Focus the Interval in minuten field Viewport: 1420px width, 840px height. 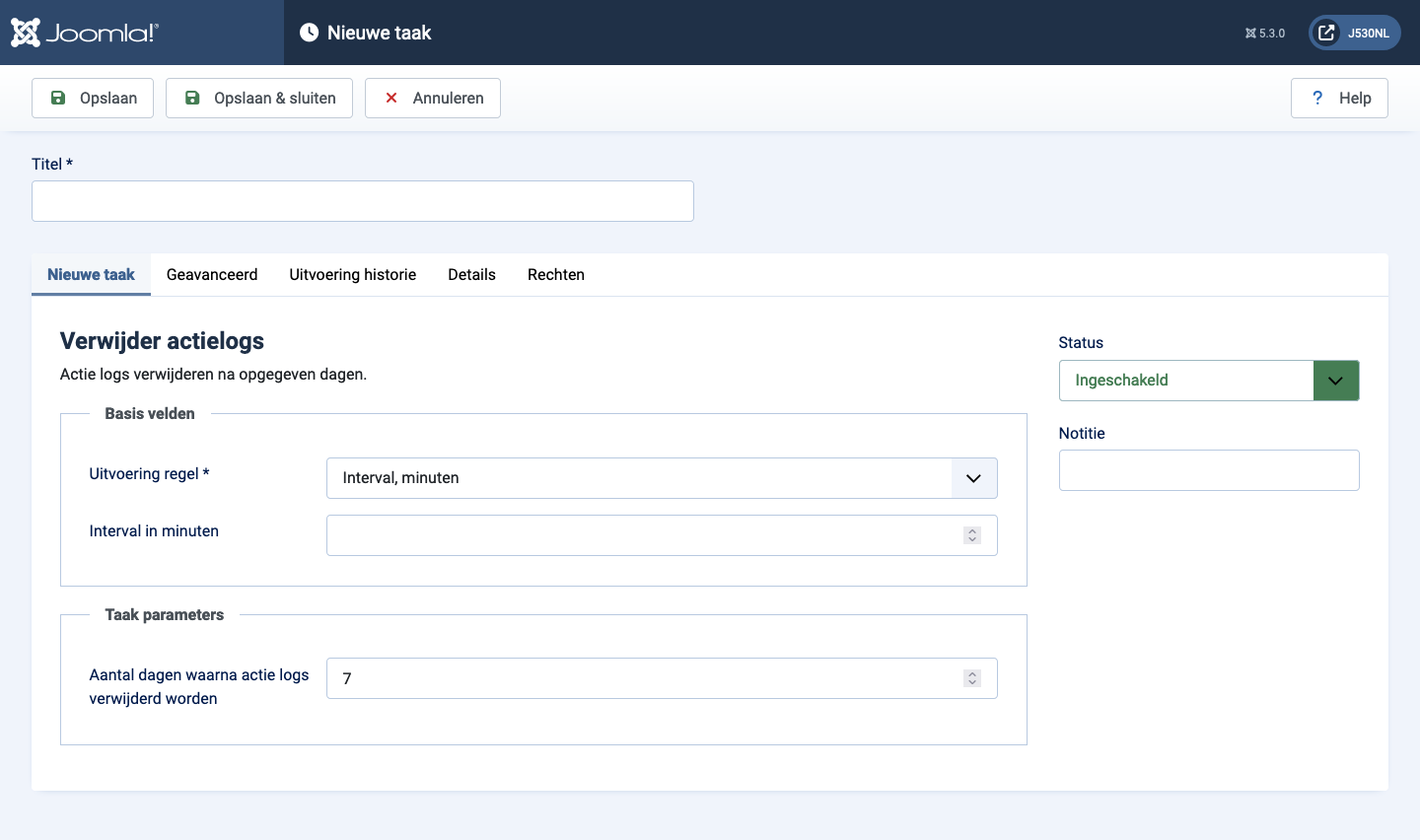tap(662, 535)
